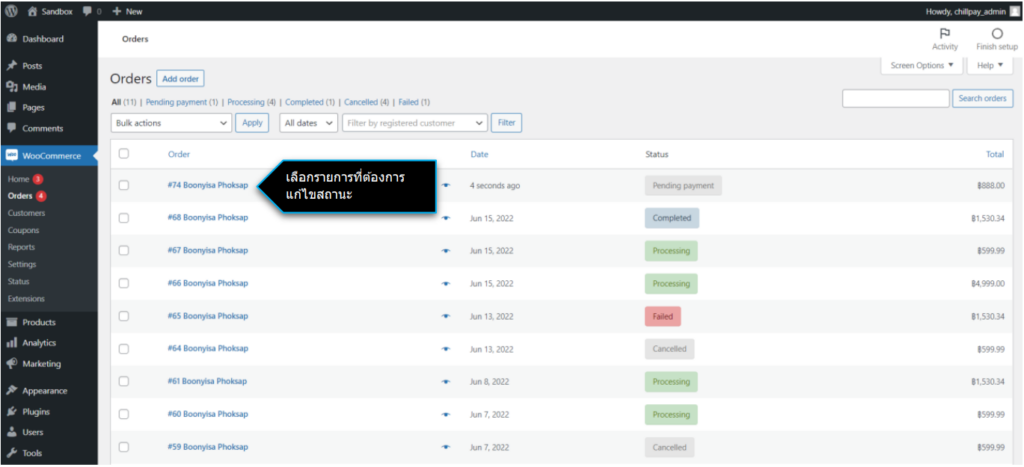Open the comments bubble in admin bar
The height and width of the screenshot is (467, 1024).
[x=88, y=11]
